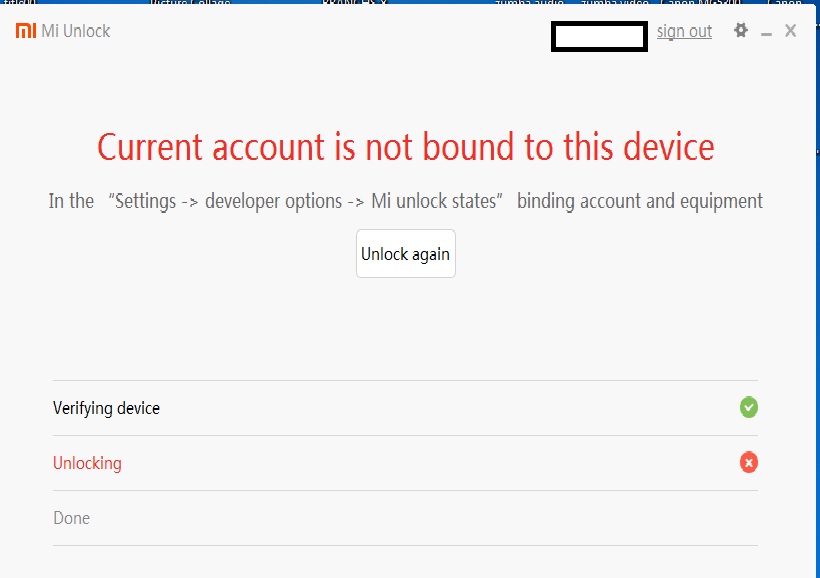Select the red Unlocking step label

click(87, 463)
